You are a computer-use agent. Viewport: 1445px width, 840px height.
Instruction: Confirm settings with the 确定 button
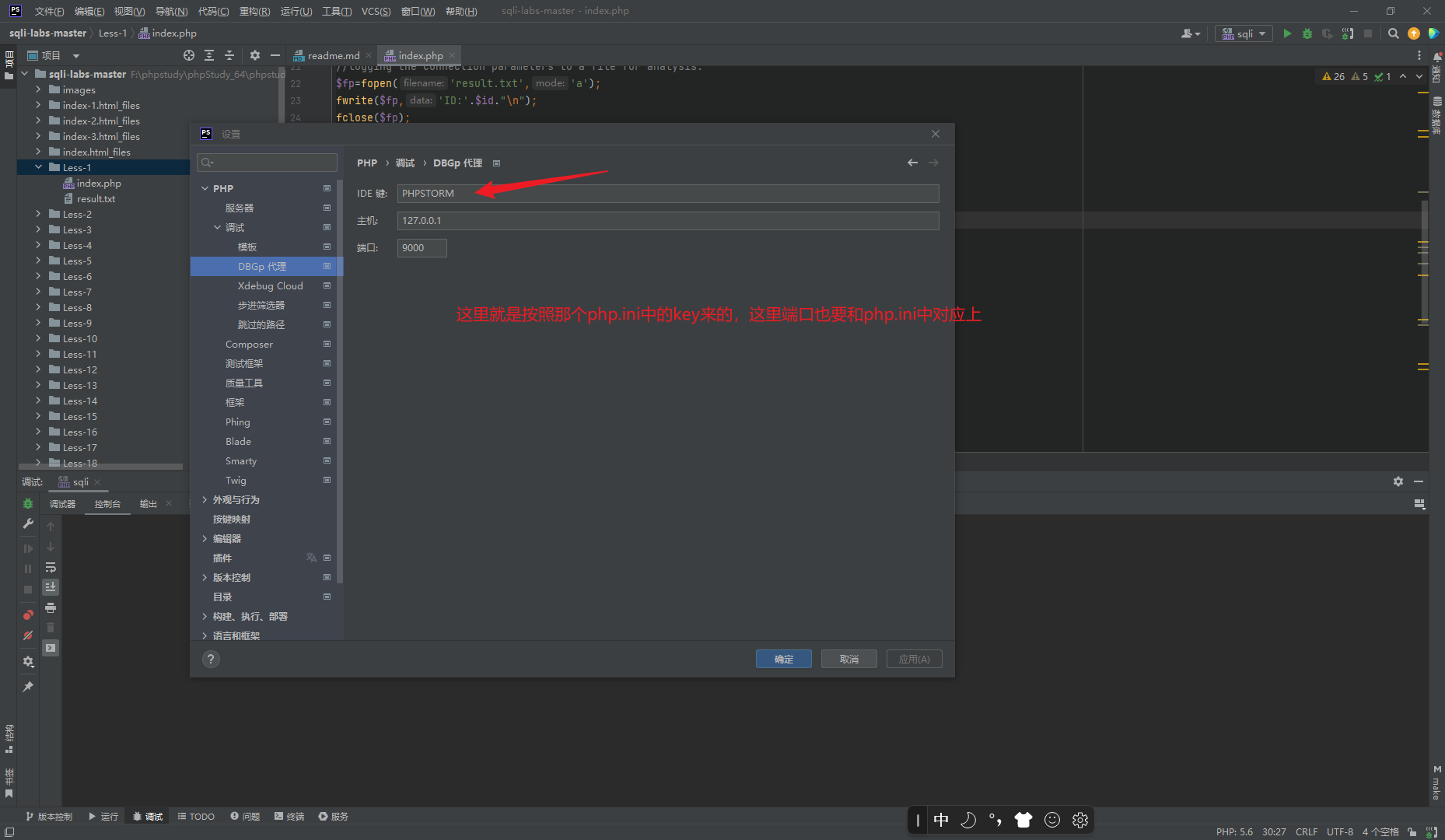pyautogui.click(x=783, y=659)
